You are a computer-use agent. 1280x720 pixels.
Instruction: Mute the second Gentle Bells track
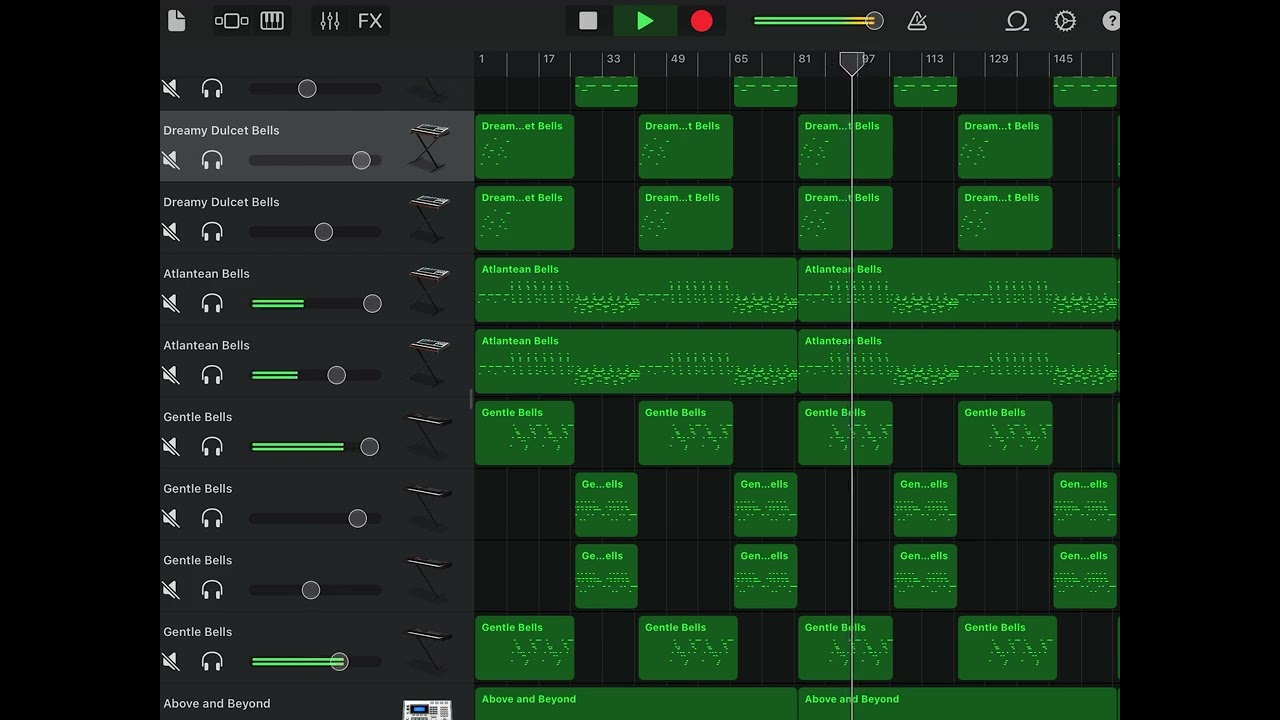[x=171, y=518]
